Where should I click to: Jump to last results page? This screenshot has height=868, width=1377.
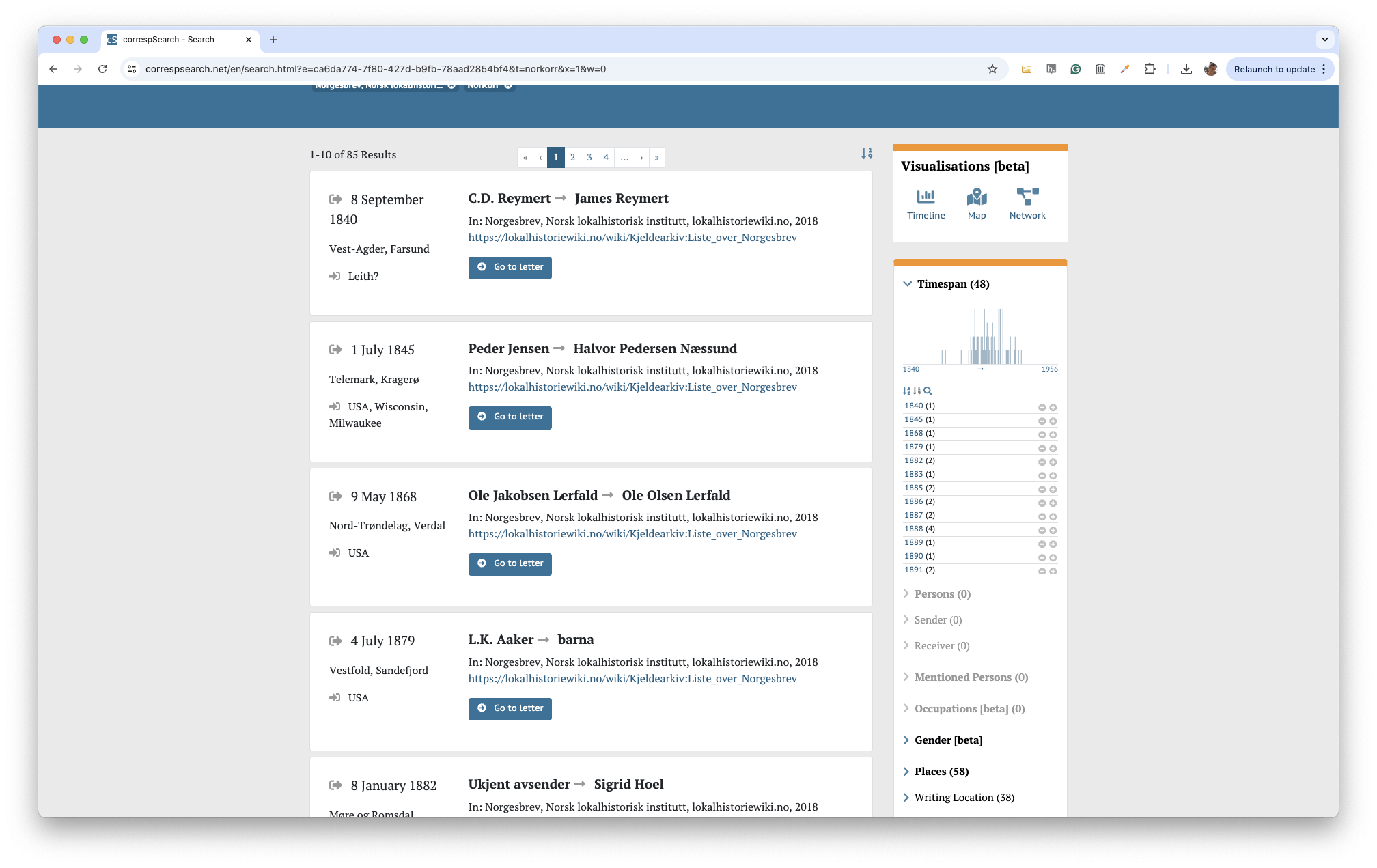[656, 157]
